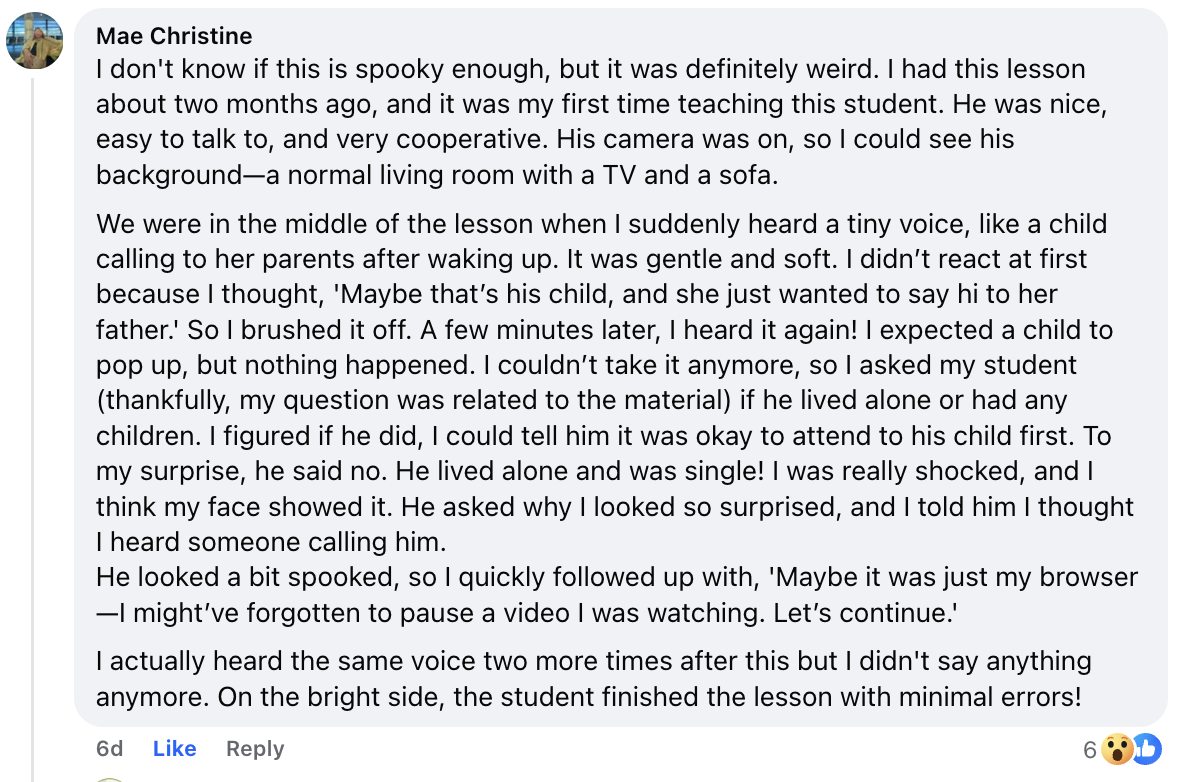The height and width of the screenshot is (782, 1192).
Task: Open Mae Christine's profile name link
Action: pos(174,36)
